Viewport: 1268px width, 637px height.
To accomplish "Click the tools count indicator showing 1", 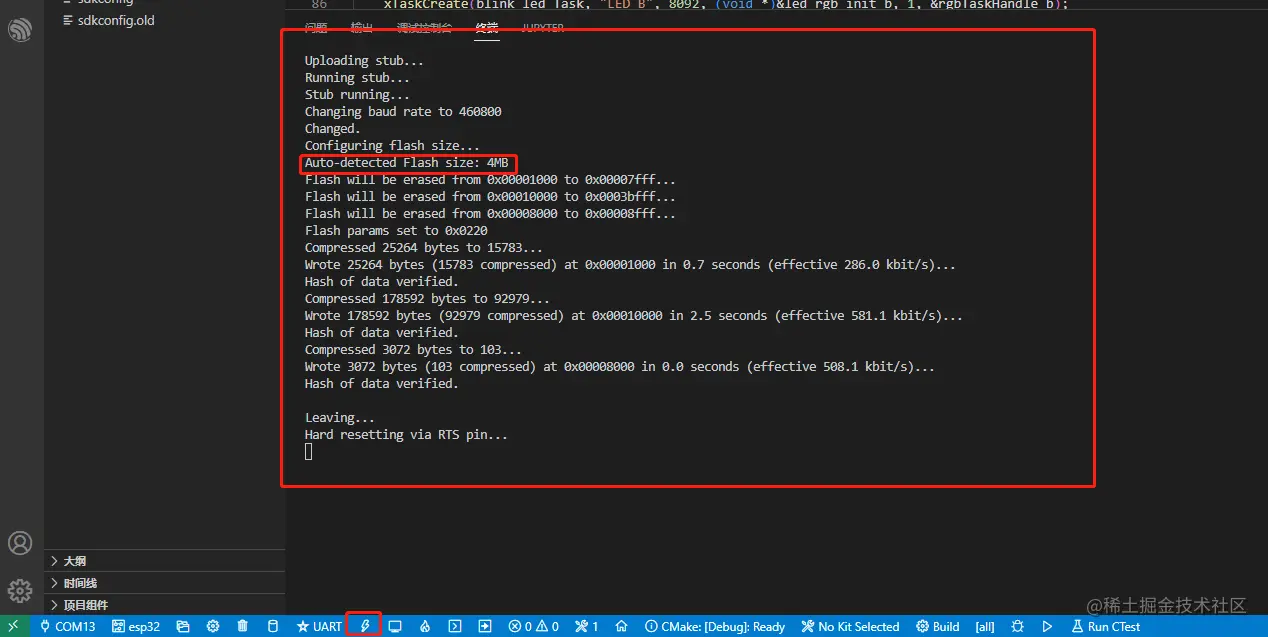I will pos(587,626).
